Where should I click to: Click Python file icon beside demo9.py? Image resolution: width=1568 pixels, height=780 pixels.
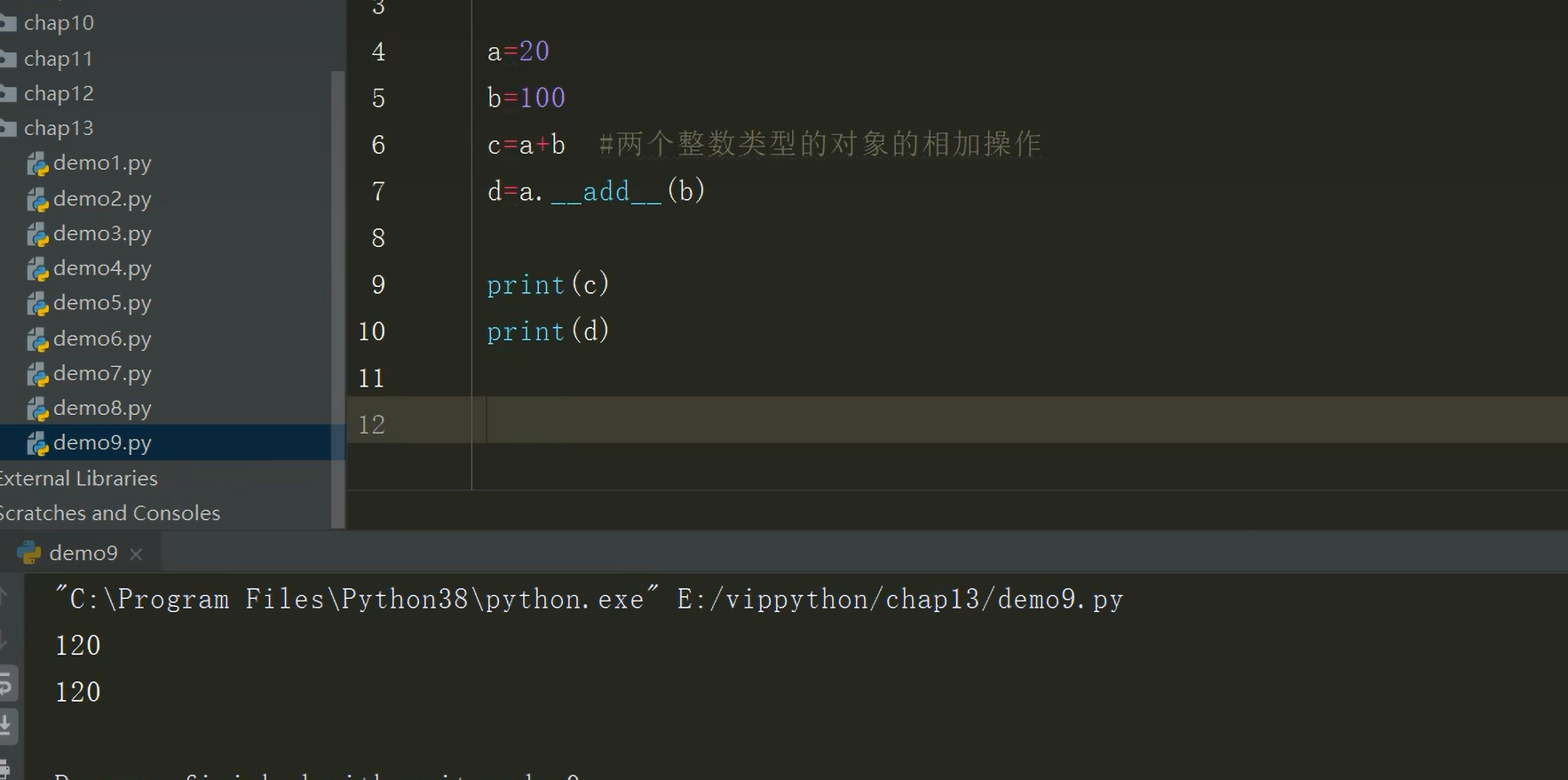coord(37,443)
